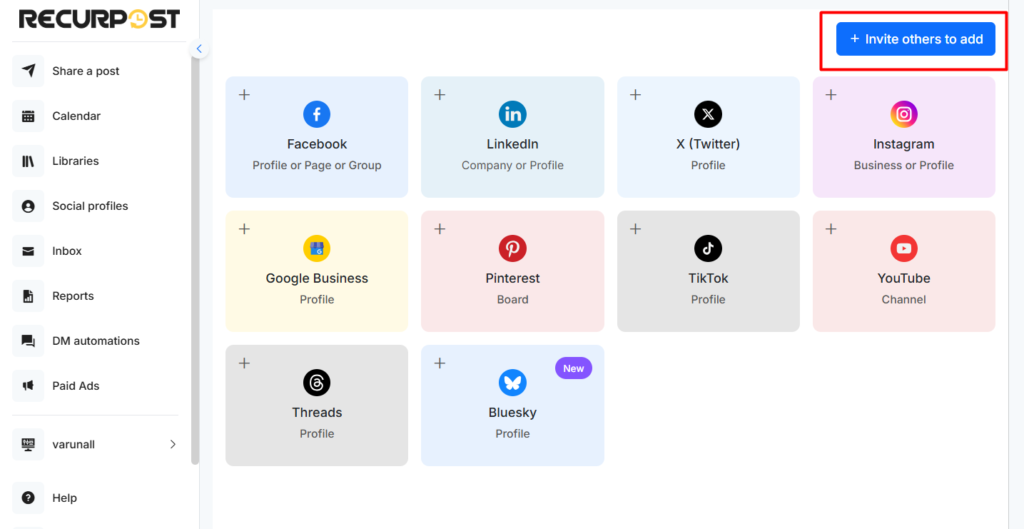Choose the Instagram logo icon
Viewport: 1024px width, 529px height.
[x=904, y=114]
